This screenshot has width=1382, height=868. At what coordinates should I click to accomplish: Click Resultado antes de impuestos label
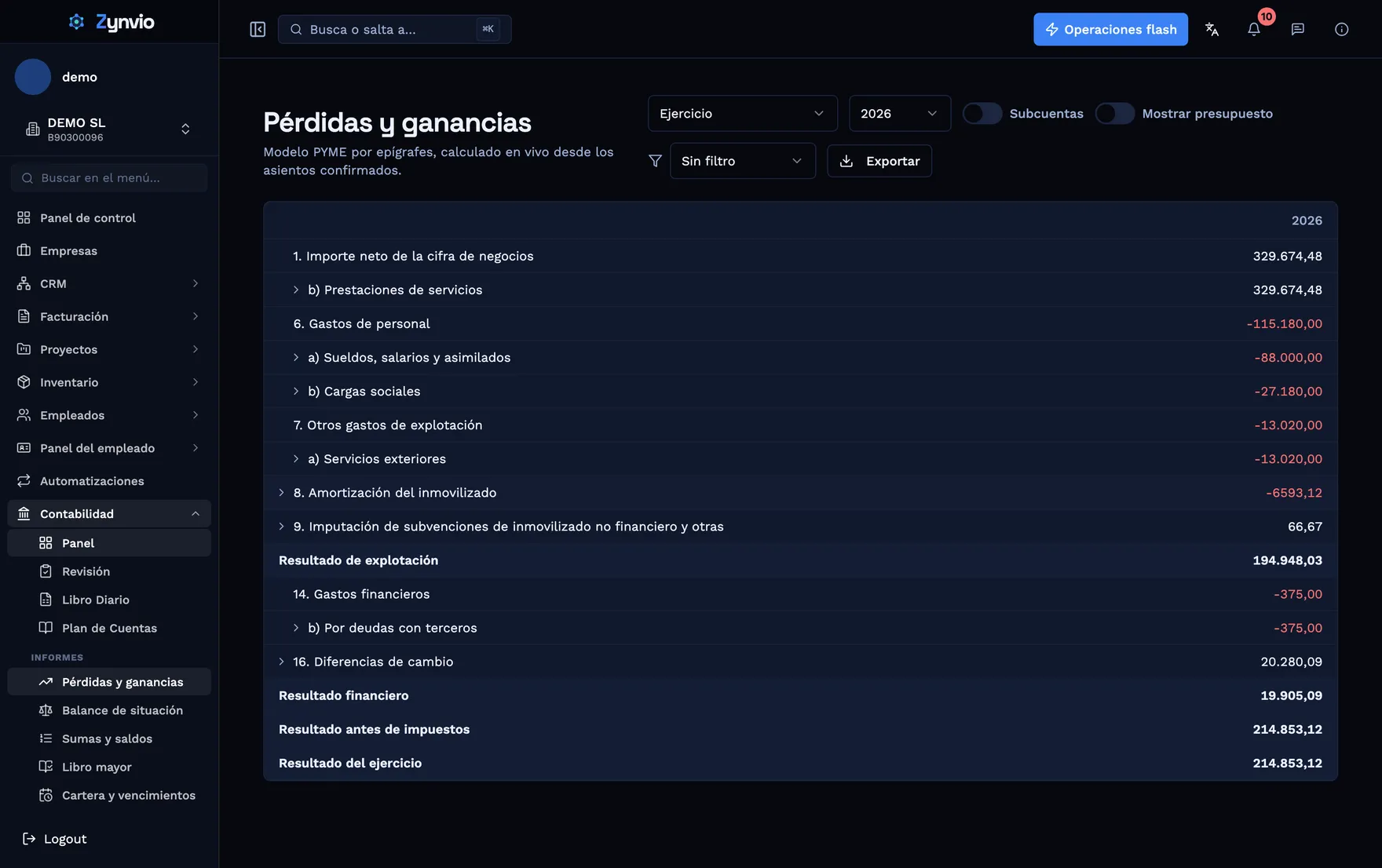click(x=374, y=729)
